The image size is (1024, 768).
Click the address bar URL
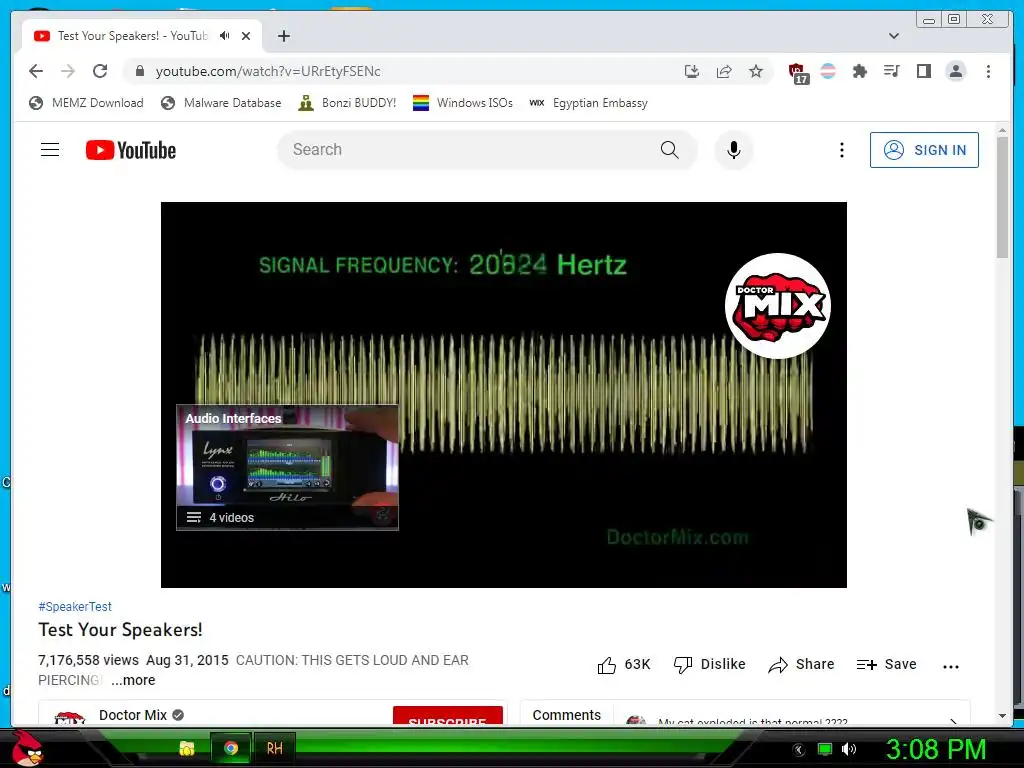(268, 71)
